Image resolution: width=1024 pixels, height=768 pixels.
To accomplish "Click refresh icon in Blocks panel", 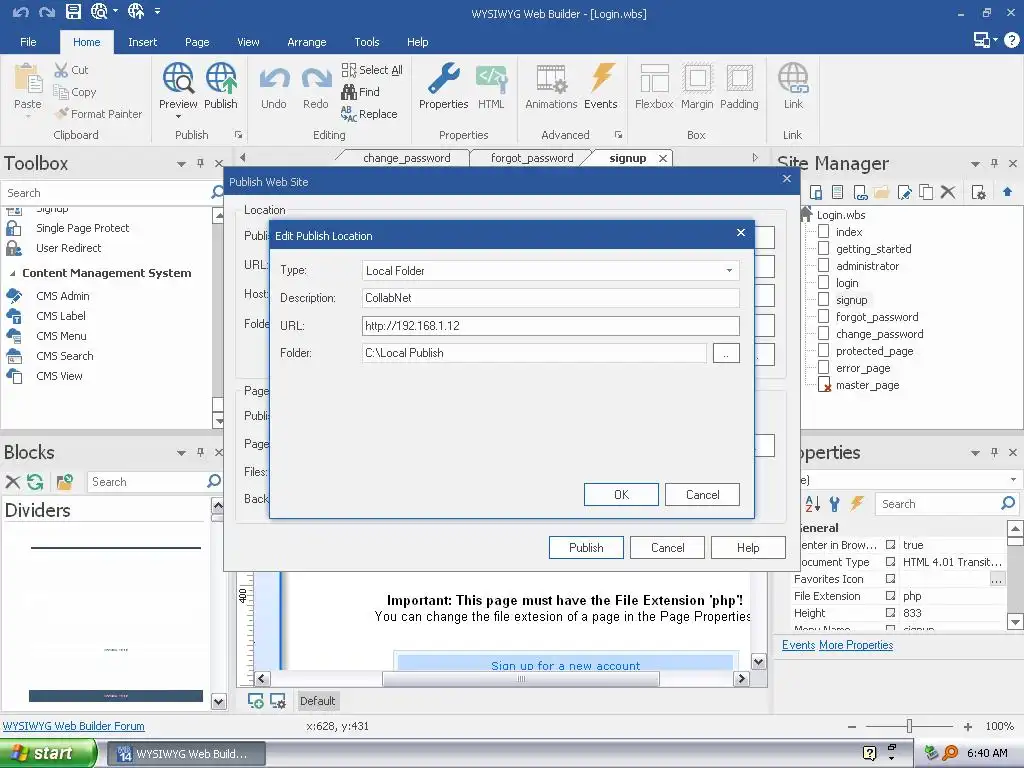I will pos(35,482).
